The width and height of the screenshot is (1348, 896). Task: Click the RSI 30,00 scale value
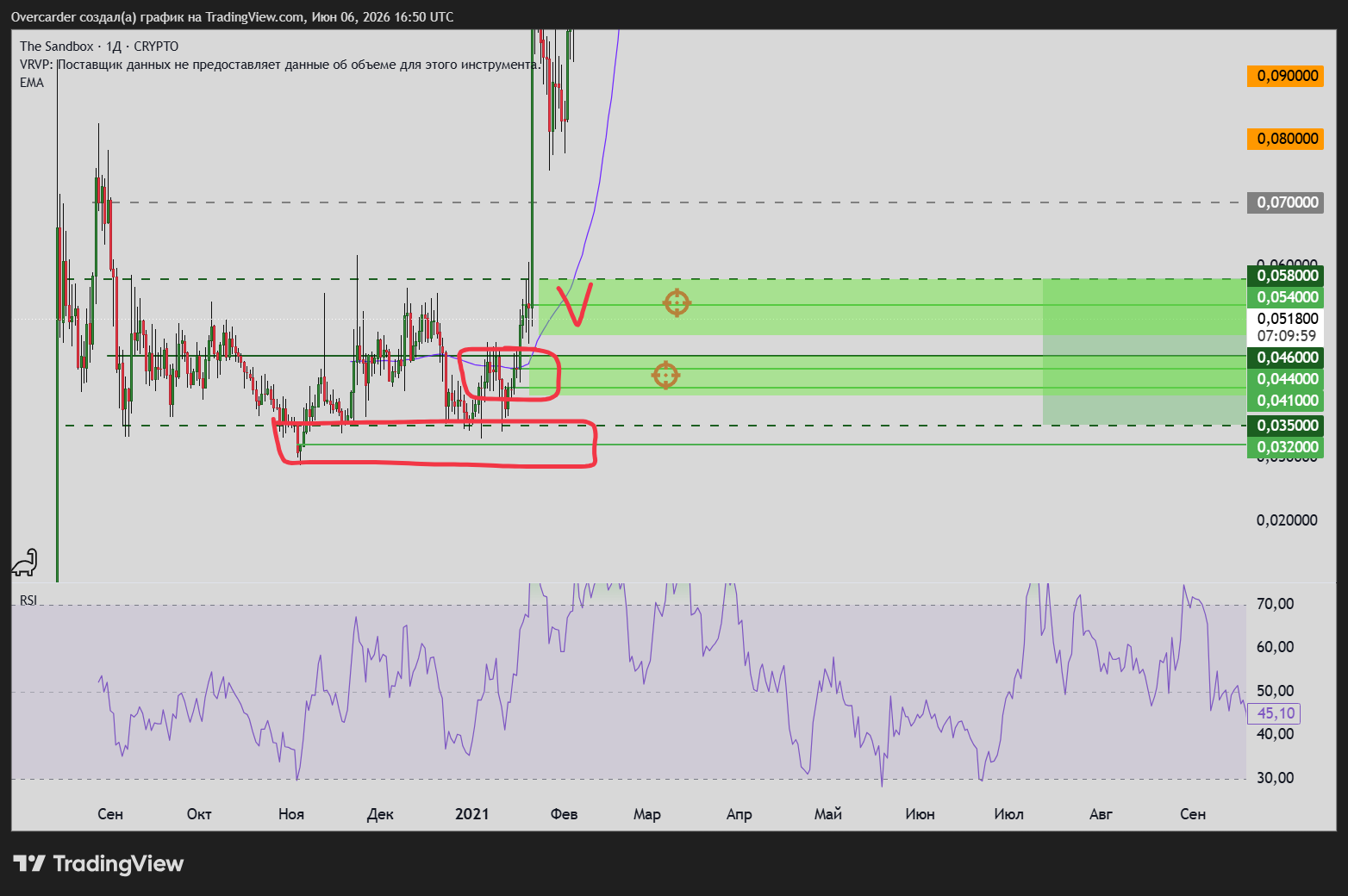(x=1276, y=778)
